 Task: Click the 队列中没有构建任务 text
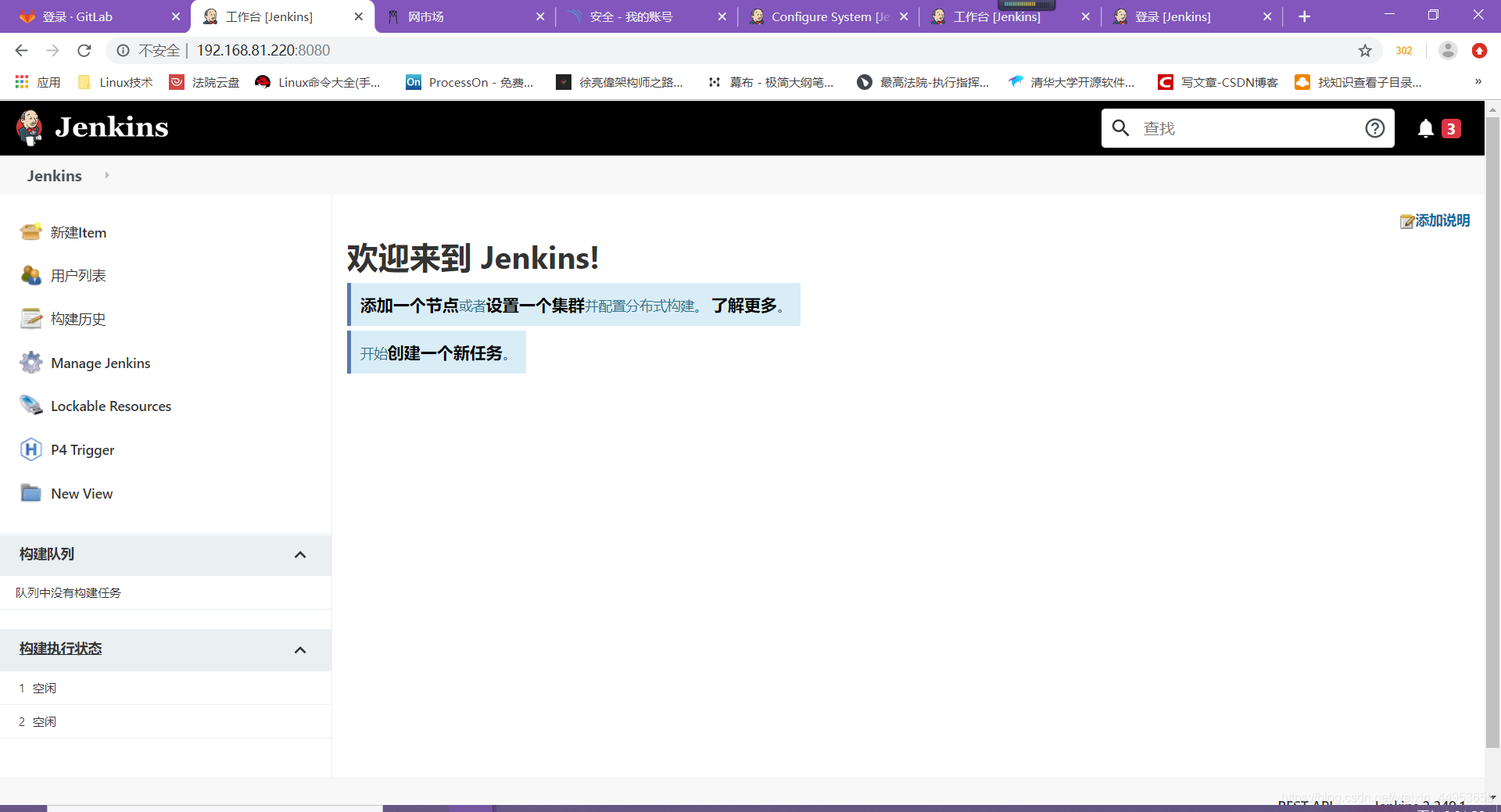point(69,593)
